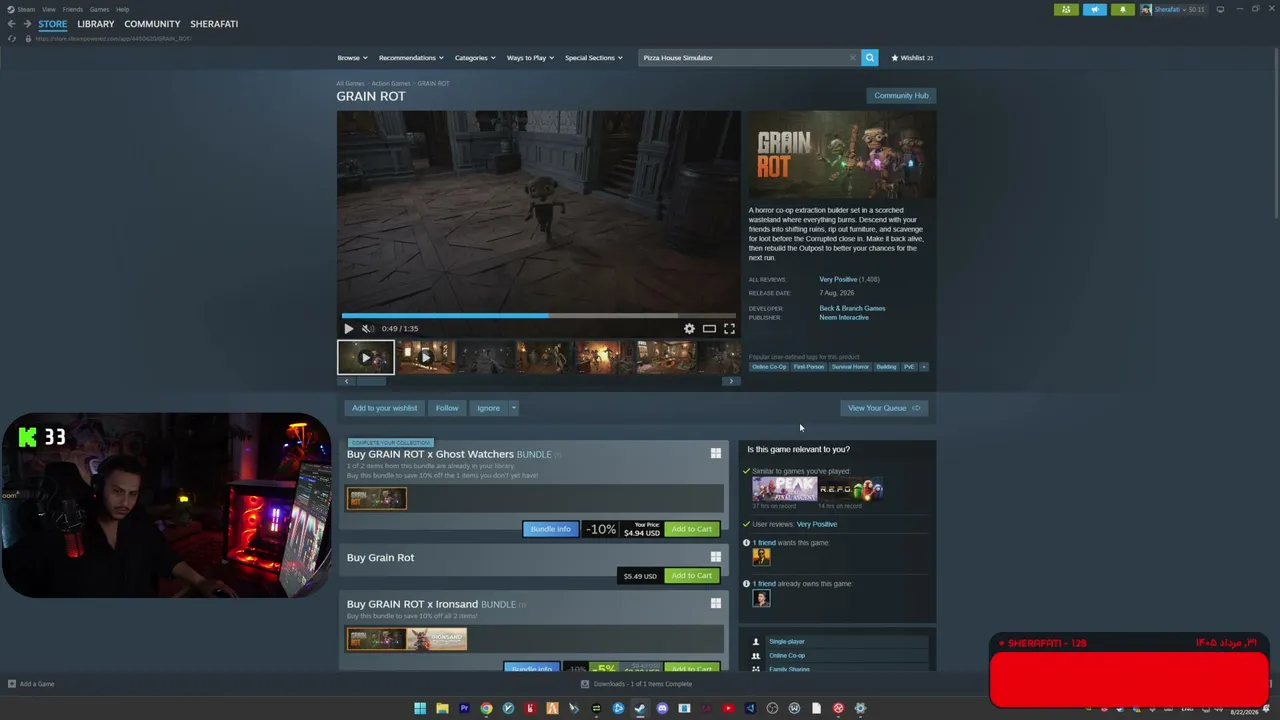Unmute the trailer volume
Image resolution: width=1280 pixels, height=720 pixels.
(368, 328)
